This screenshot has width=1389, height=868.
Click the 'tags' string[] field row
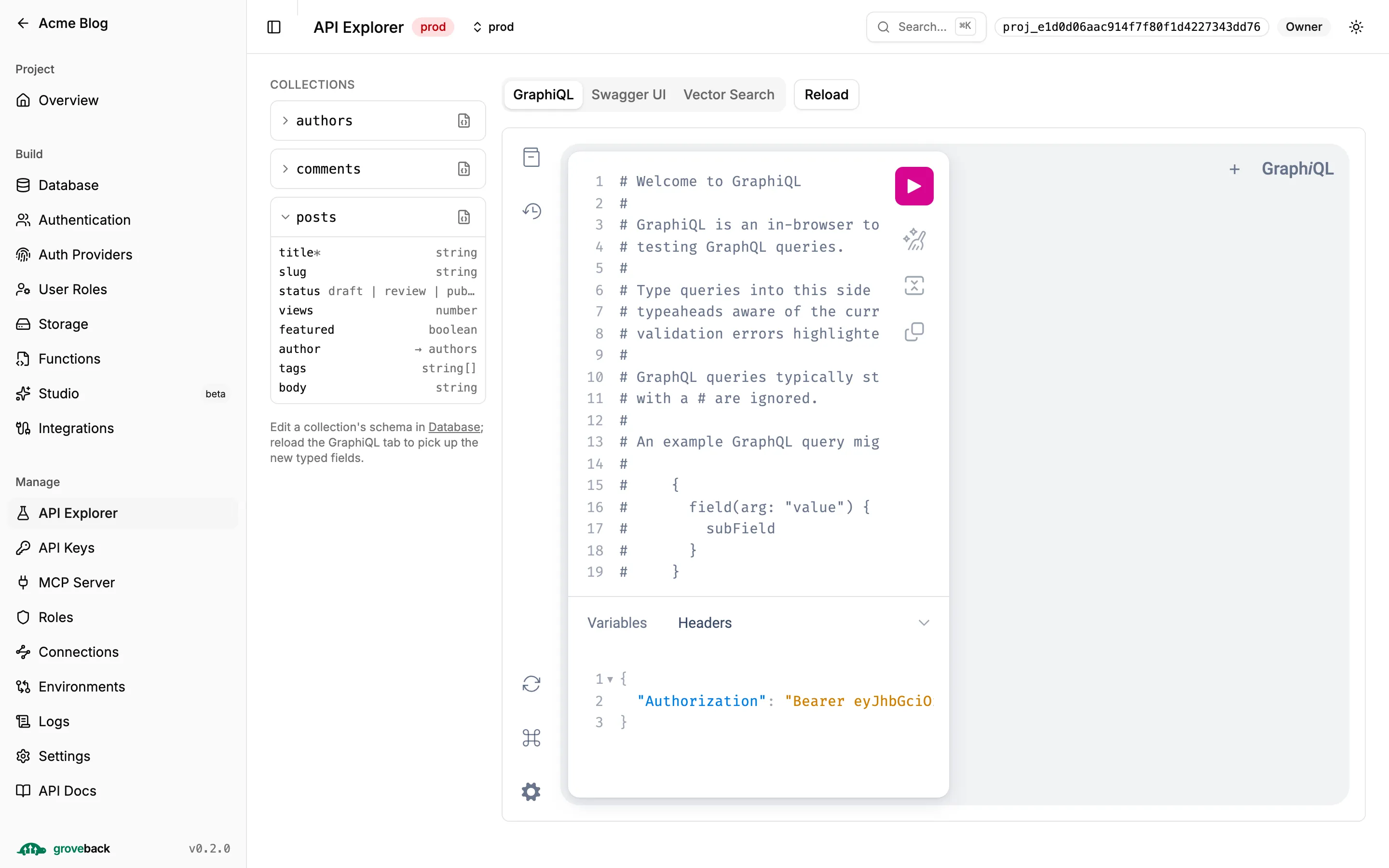coord(378,368)
